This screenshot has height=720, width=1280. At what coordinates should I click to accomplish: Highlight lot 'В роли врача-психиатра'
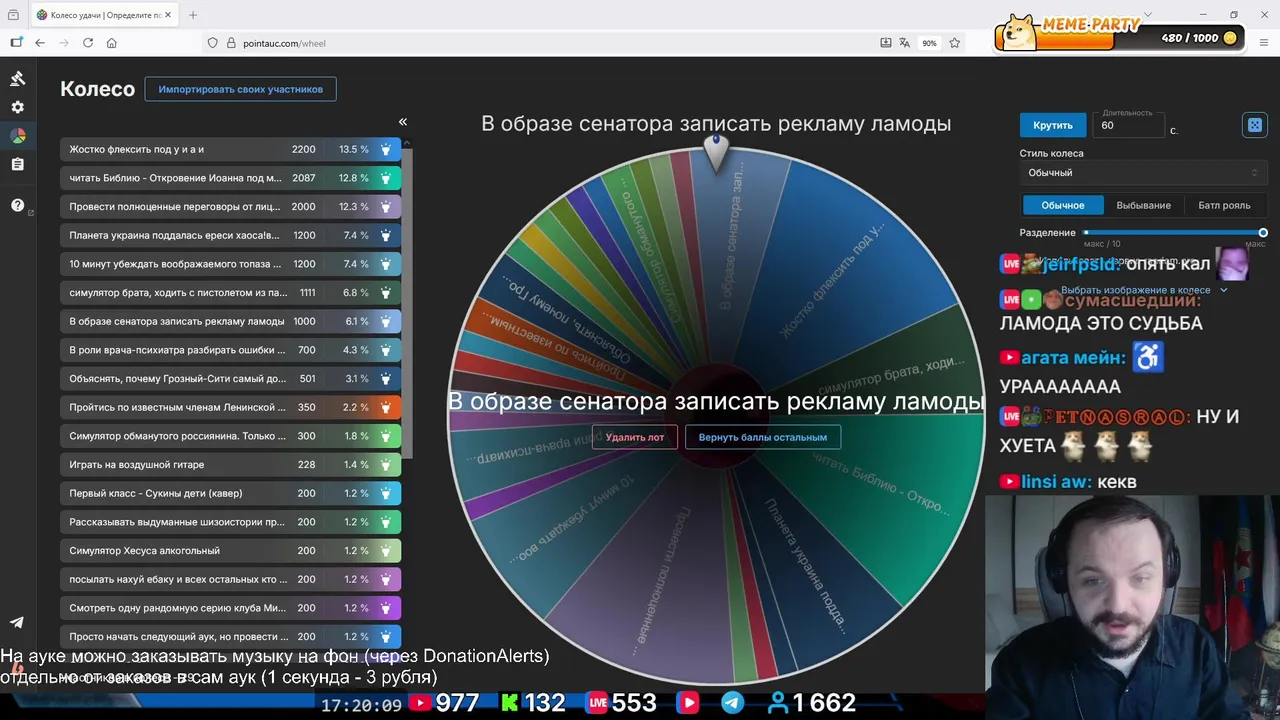click(x=386, y=350)
